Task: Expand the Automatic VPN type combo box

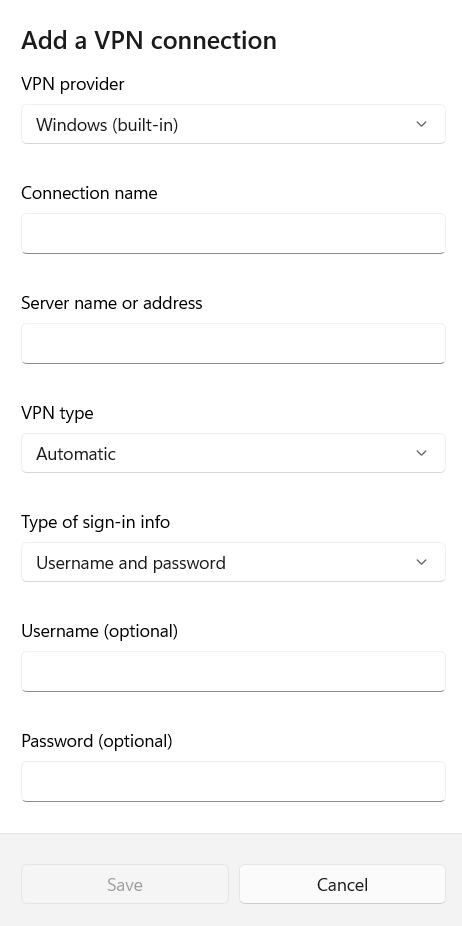Action: click(x=233, y=453)
